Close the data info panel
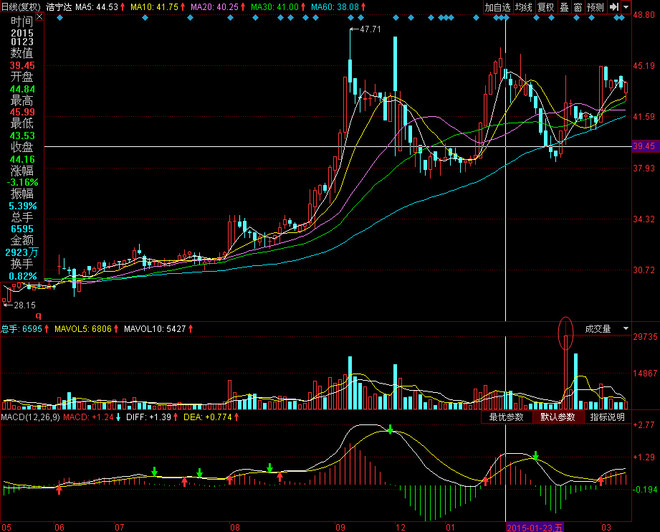 tap(39, 17)
